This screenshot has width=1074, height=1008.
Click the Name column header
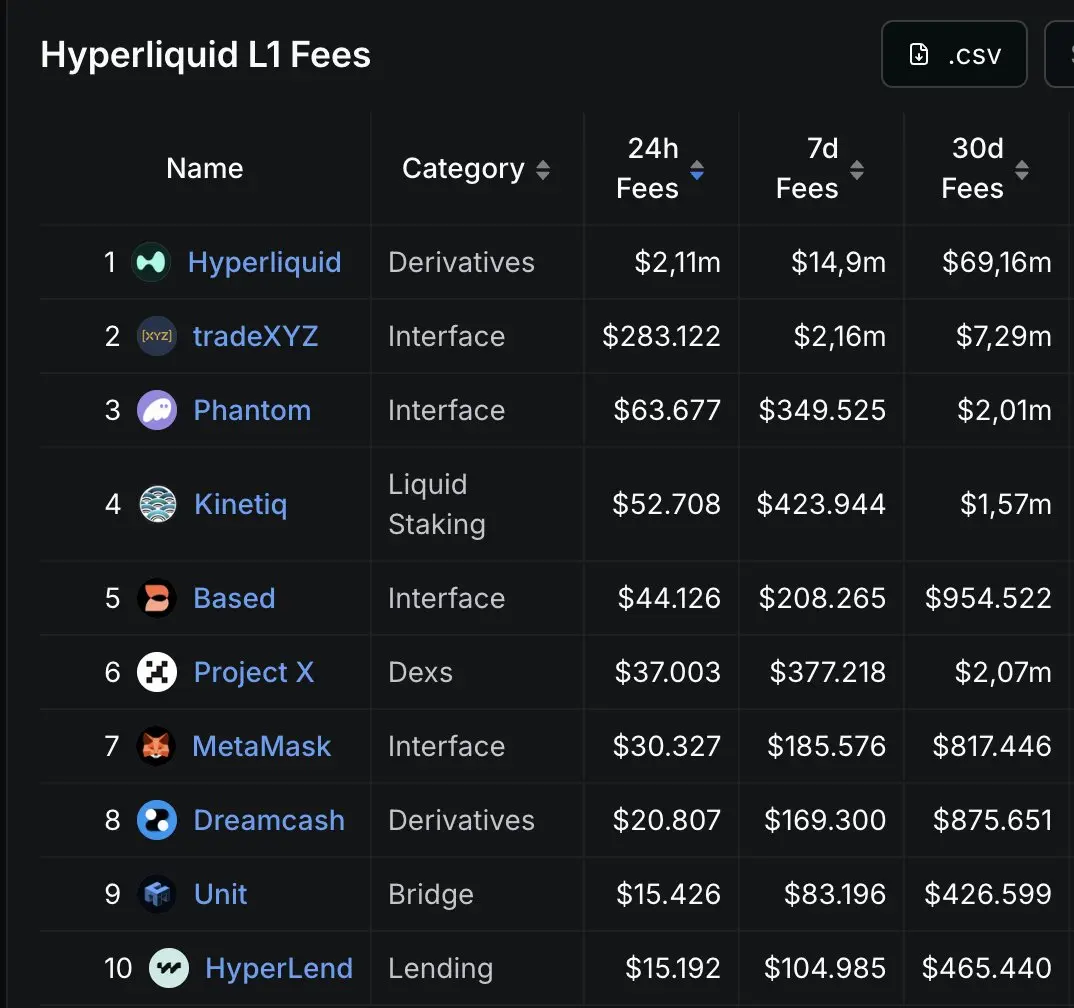point(205,168)
